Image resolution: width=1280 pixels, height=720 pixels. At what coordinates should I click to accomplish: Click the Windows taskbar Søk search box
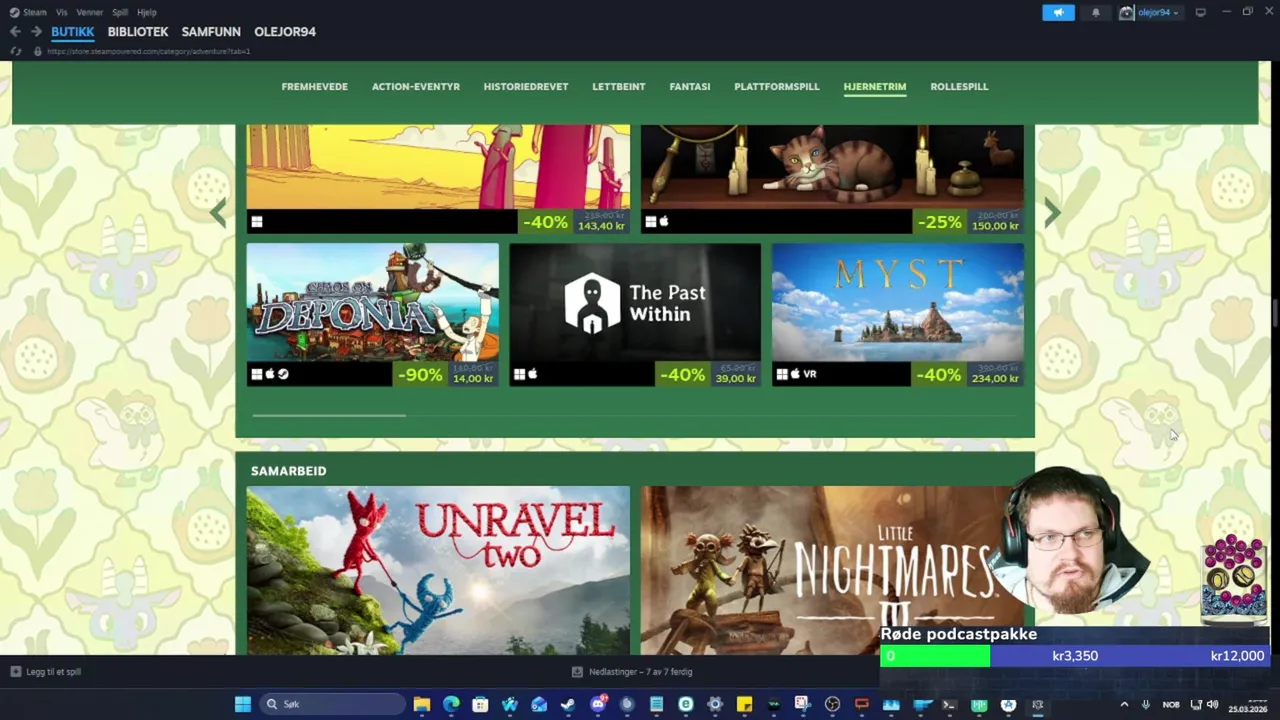332,704
